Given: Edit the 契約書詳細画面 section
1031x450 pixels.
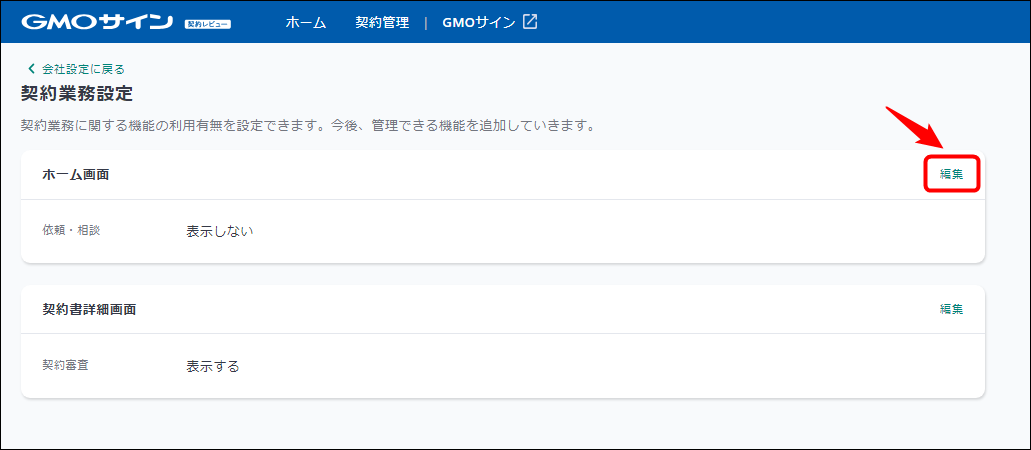Looking at the screenshot, I should 951,309.
